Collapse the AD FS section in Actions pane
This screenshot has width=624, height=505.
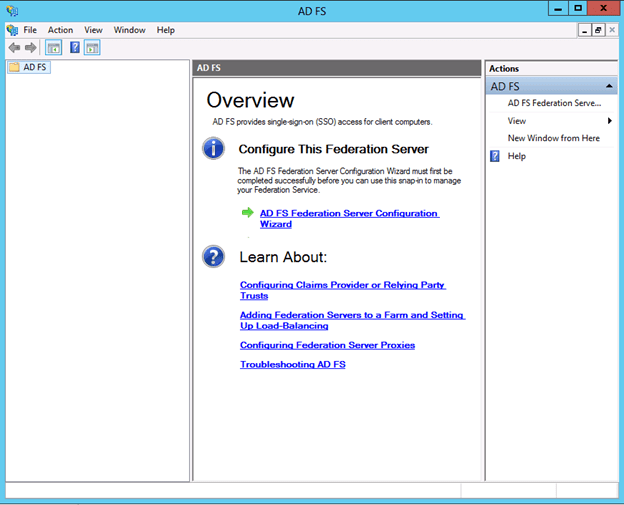pos(609,86)
